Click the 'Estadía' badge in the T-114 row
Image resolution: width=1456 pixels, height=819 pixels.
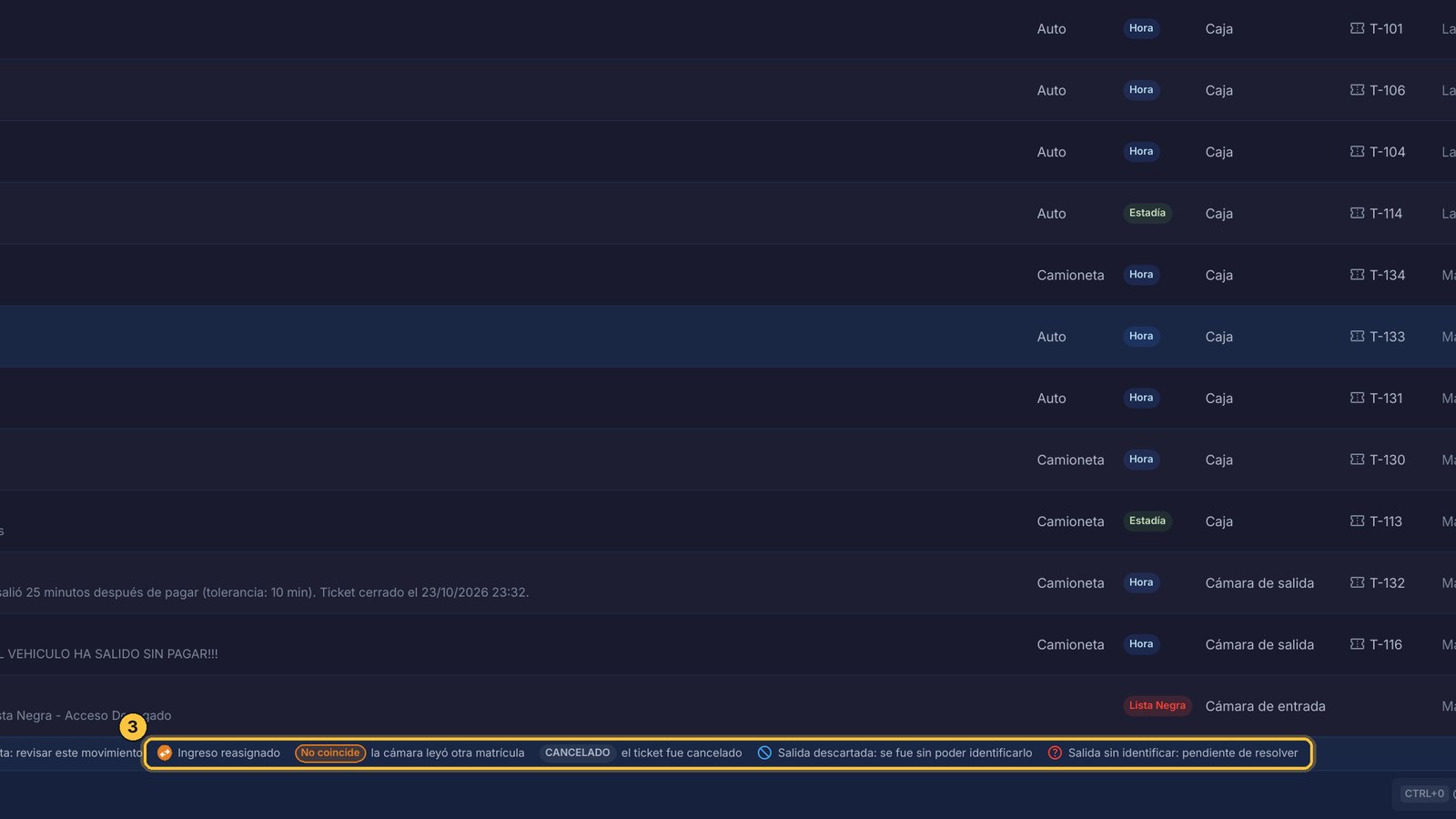1148,213
